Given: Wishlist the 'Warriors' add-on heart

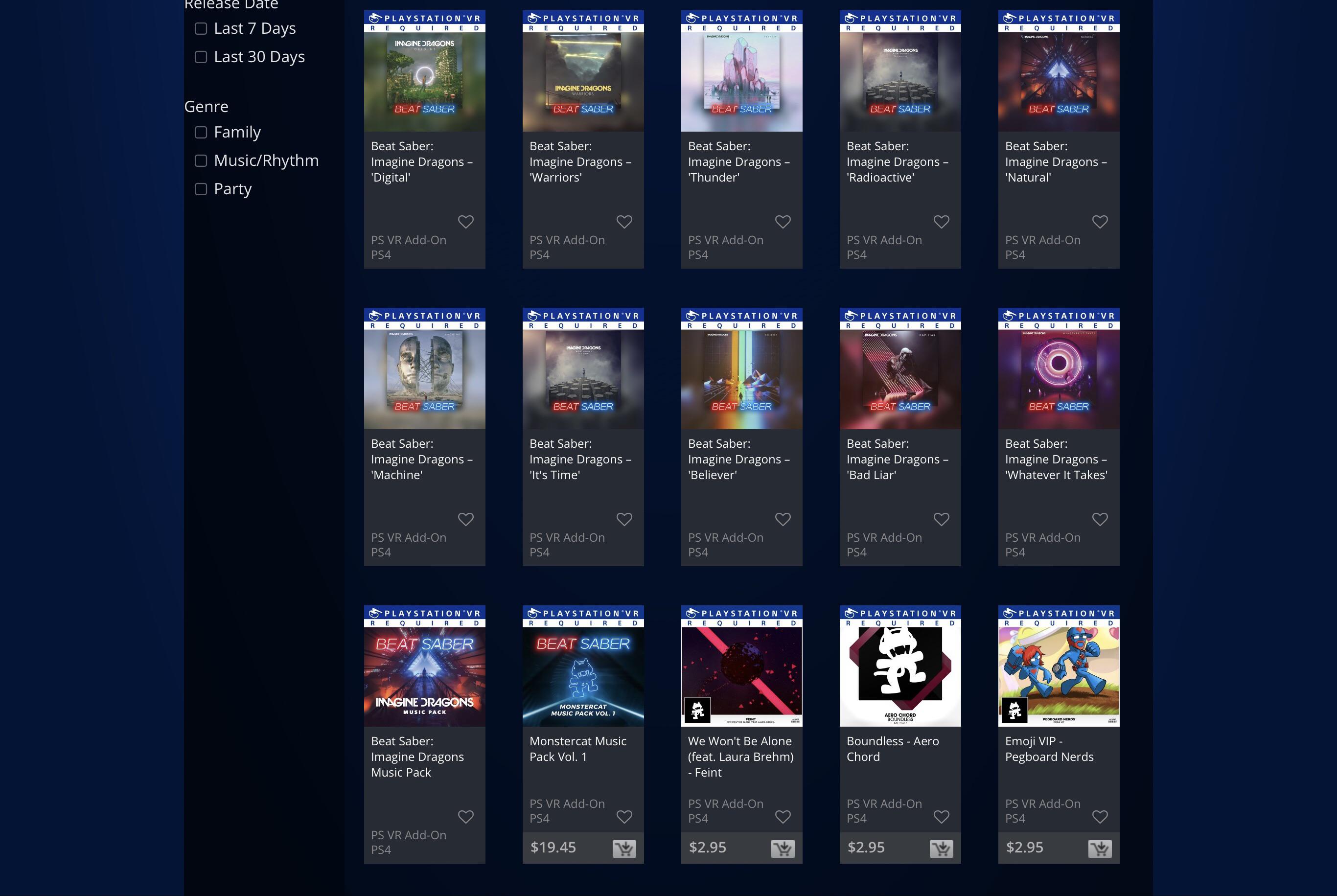Looking at the screenshot, I should [x=624, y=222].
